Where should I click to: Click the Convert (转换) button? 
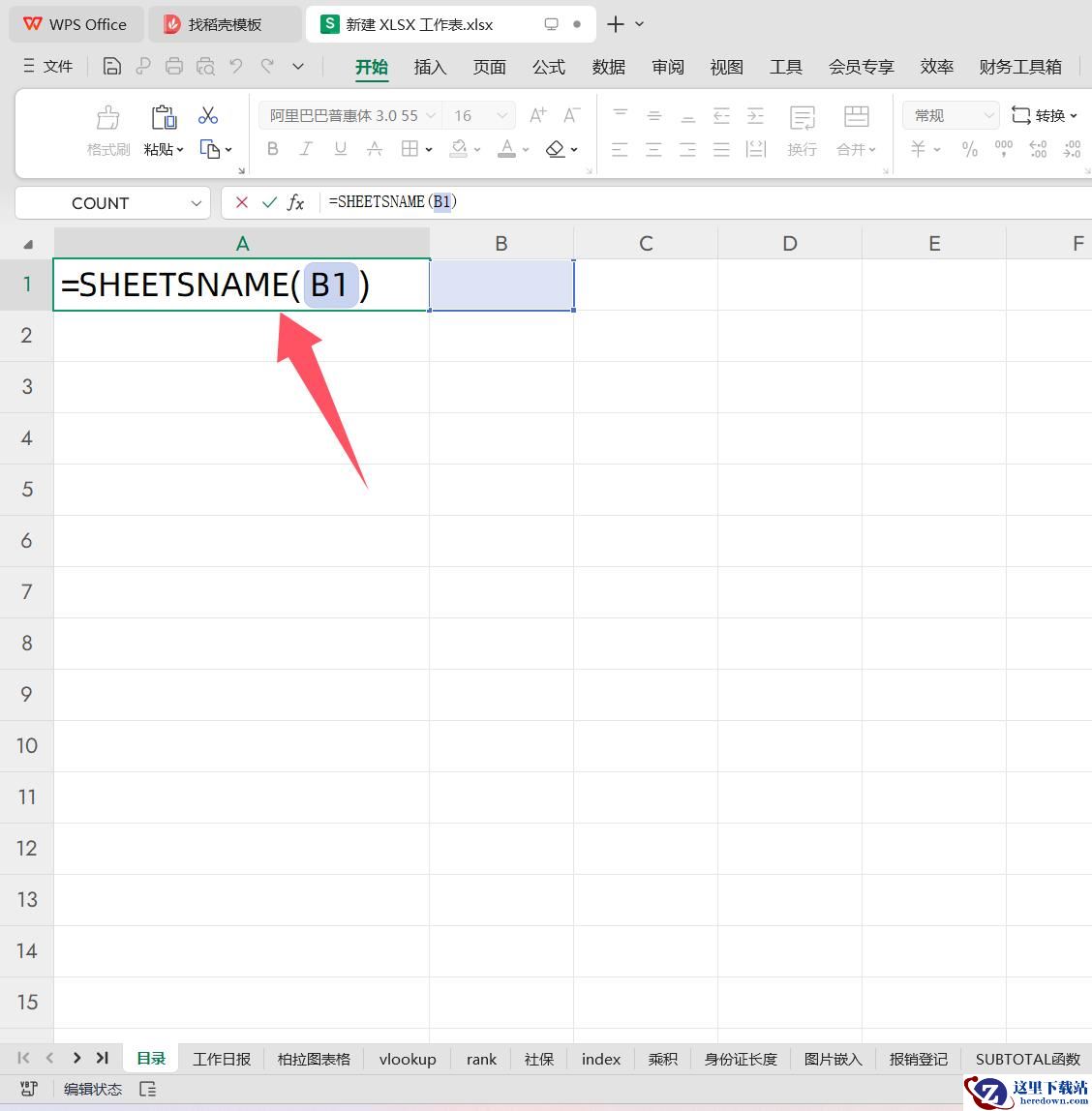(x=1044, y=115)
